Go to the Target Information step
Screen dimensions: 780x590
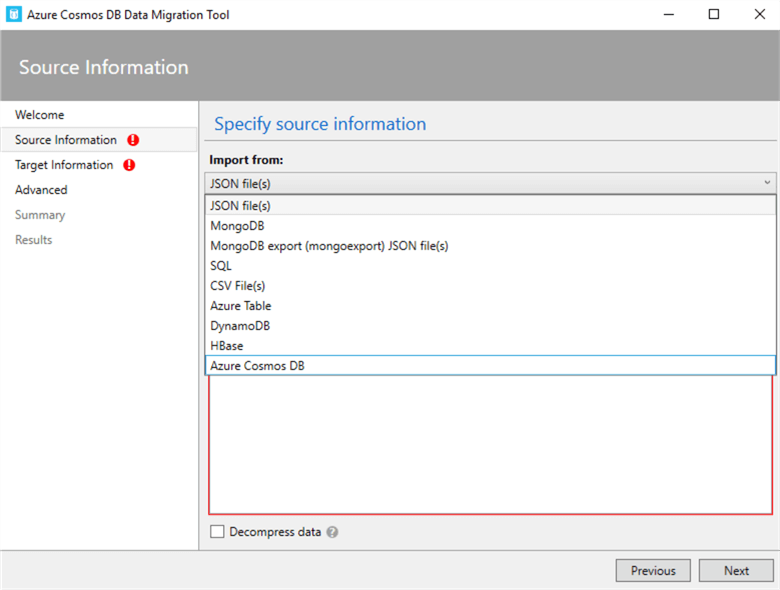click(64, 165)
